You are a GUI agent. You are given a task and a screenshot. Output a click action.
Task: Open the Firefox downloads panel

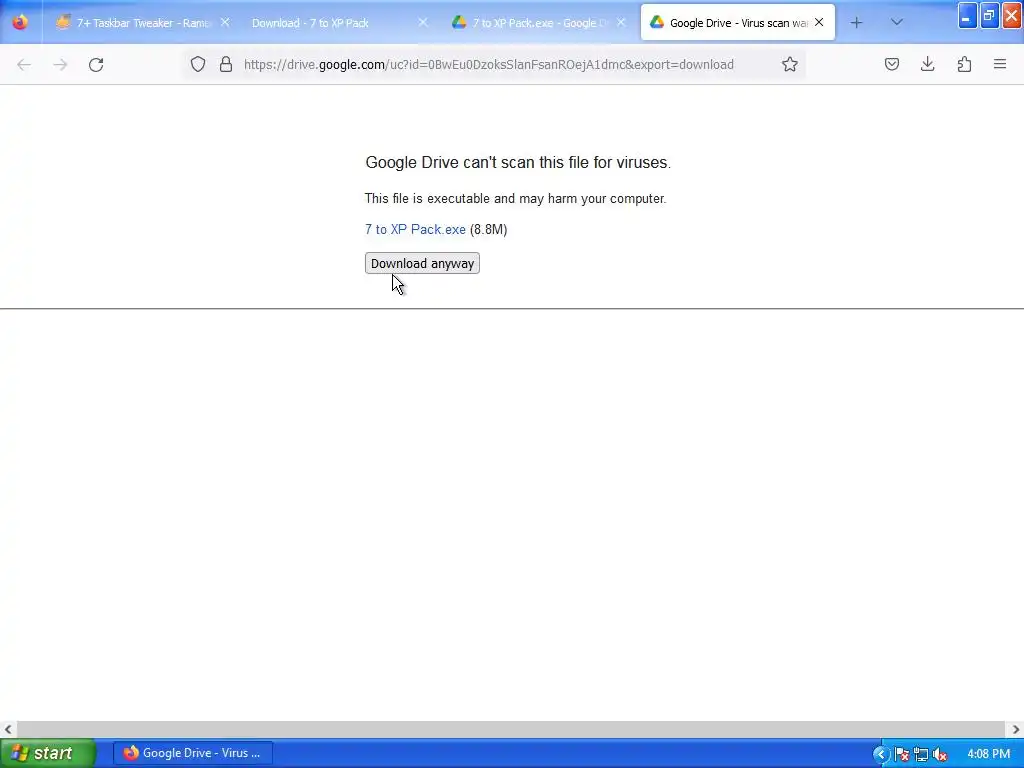pyautogui.click(x=927, y=64)
